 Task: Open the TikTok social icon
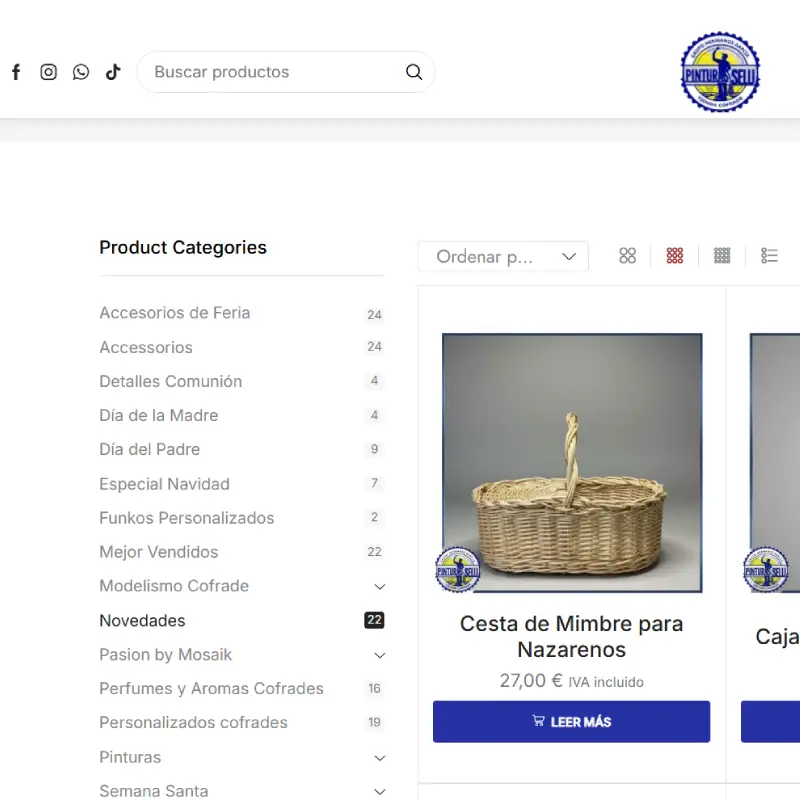click(112, 71)
